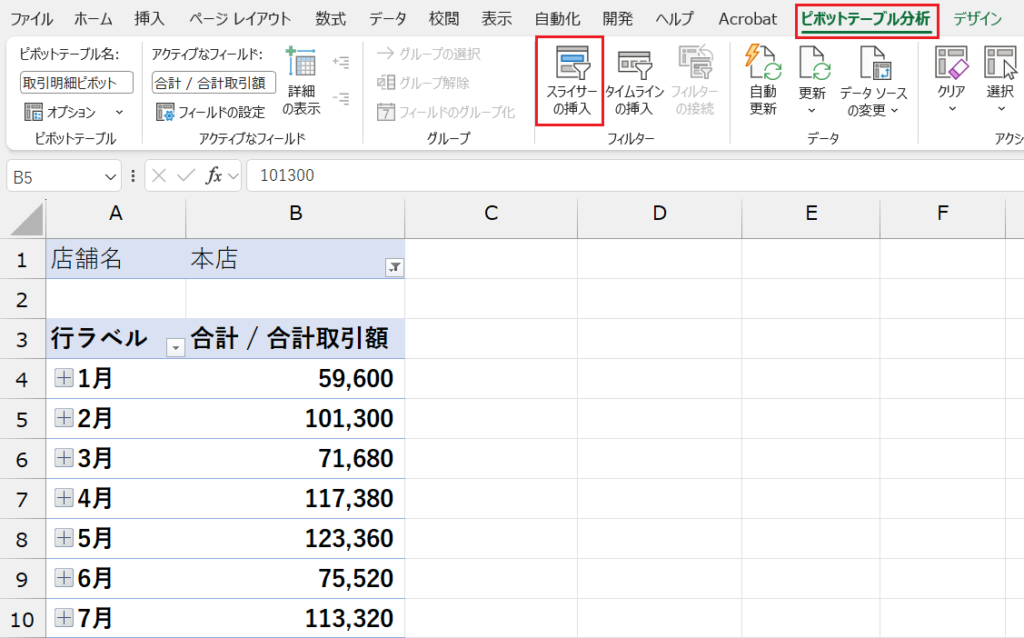This screenshot has width=1024, height=638.
Task: Open the 店舗名 filter dropdown in B1
Action: pos(393,267)
